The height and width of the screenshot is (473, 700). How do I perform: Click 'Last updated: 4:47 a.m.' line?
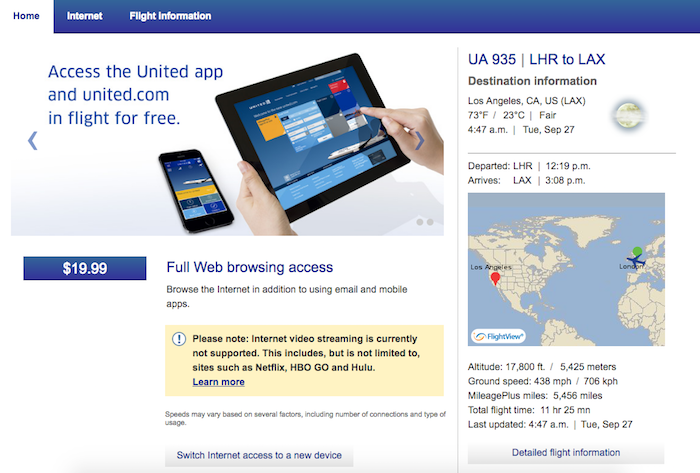click(550, 424)
